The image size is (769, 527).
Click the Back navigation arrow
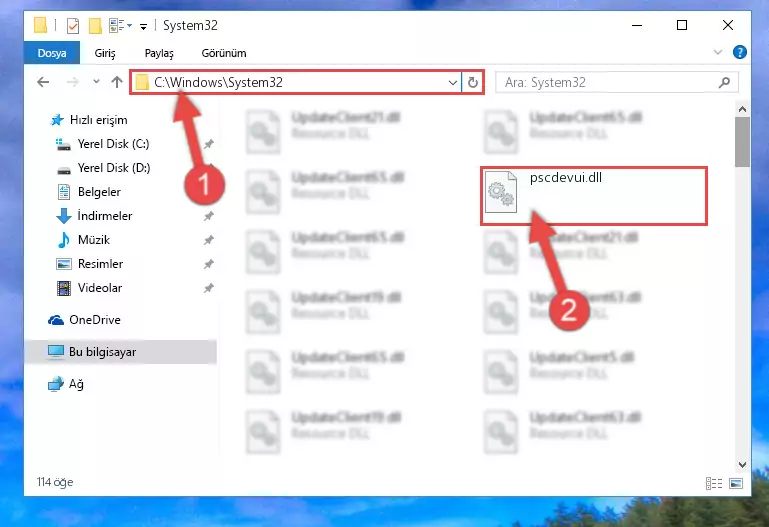click(x=43, y=82)
